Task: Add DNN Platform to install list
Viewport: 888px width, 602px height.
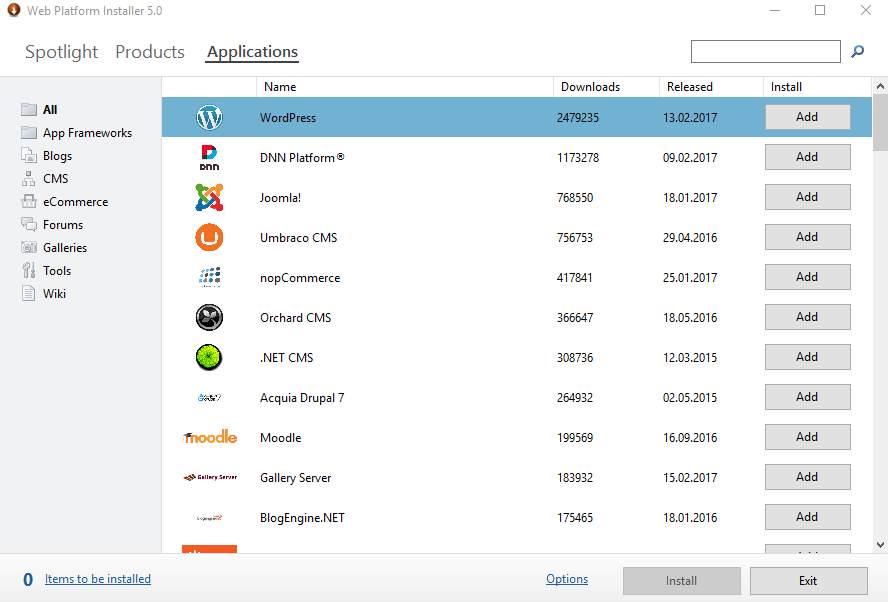Action: point(808,157)
